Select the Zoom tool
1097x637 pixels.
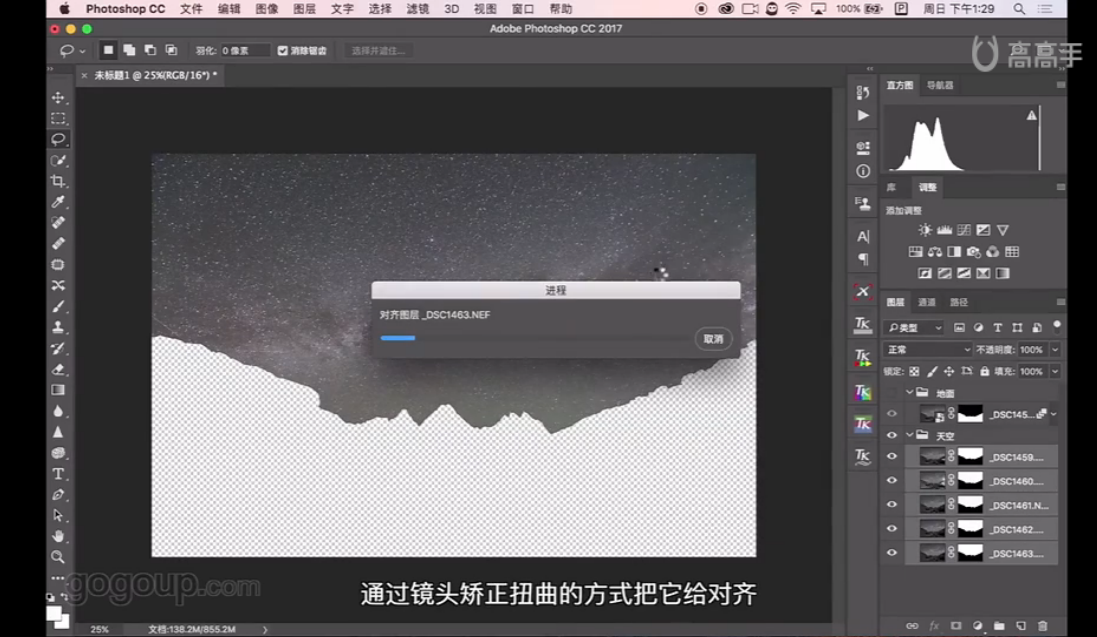pos(59,557)
